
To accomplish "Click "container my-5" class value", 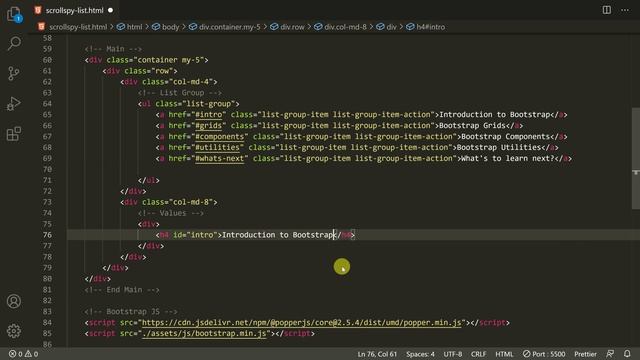I will [x=169, y=60].
